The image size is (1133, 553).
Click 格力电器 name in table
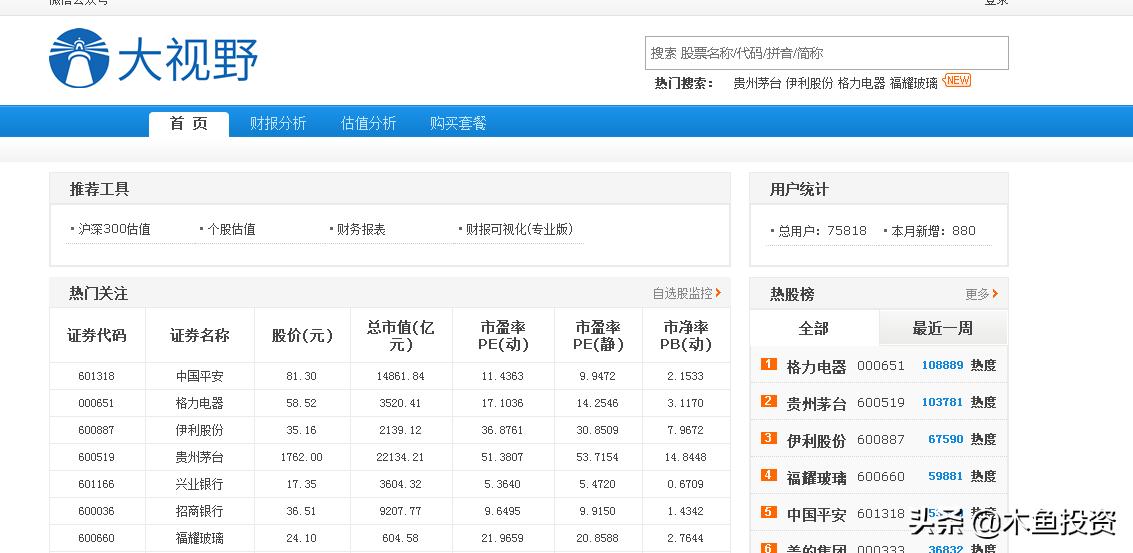point(199,403)
